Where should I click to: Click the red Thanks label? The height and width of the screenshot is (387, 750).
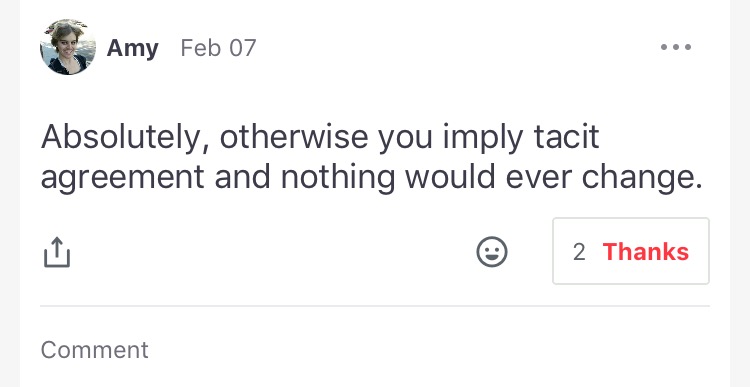pos(646,252)
